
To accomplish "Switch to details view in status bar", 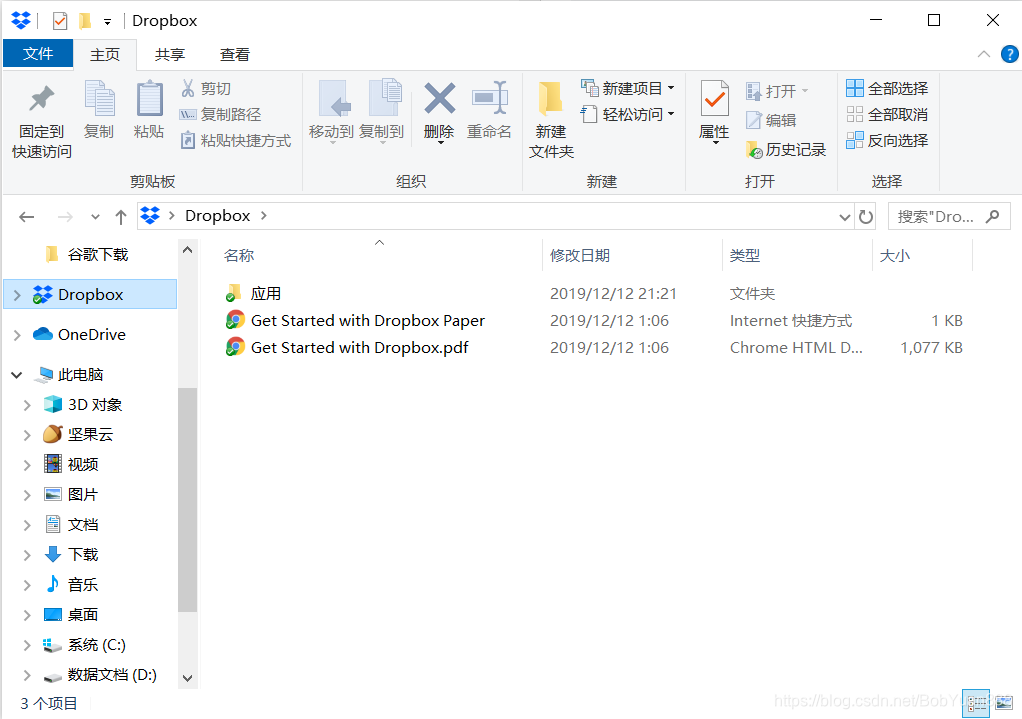I will tap(976, 703).
